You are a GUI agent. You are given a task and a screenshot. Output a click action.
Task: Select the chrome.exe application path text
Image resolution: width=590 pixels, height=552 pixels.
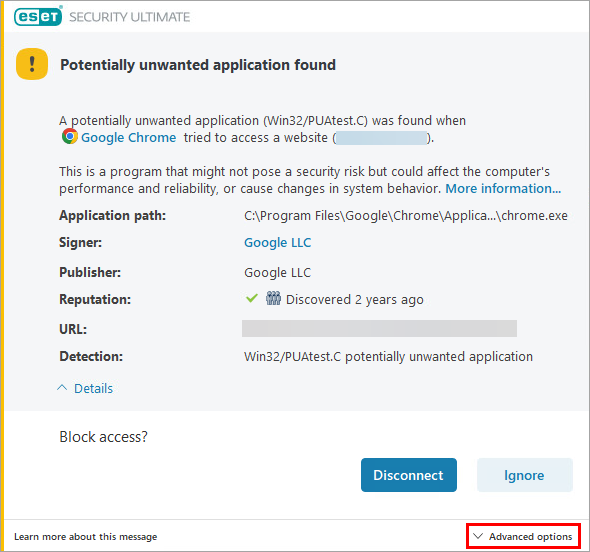point(406,216)
